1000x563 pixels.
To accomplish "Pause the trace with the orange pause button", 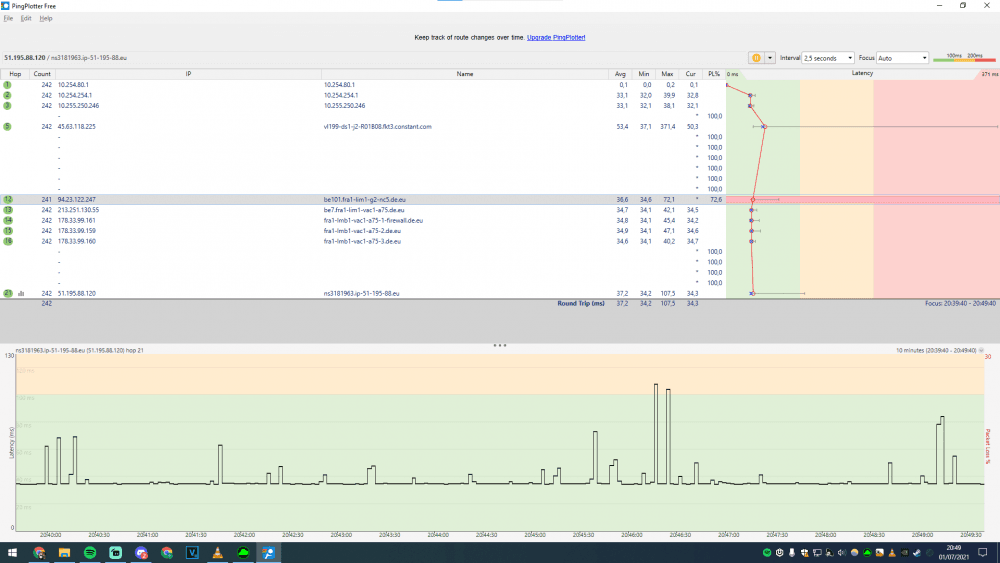I will [x=756, y=58].
